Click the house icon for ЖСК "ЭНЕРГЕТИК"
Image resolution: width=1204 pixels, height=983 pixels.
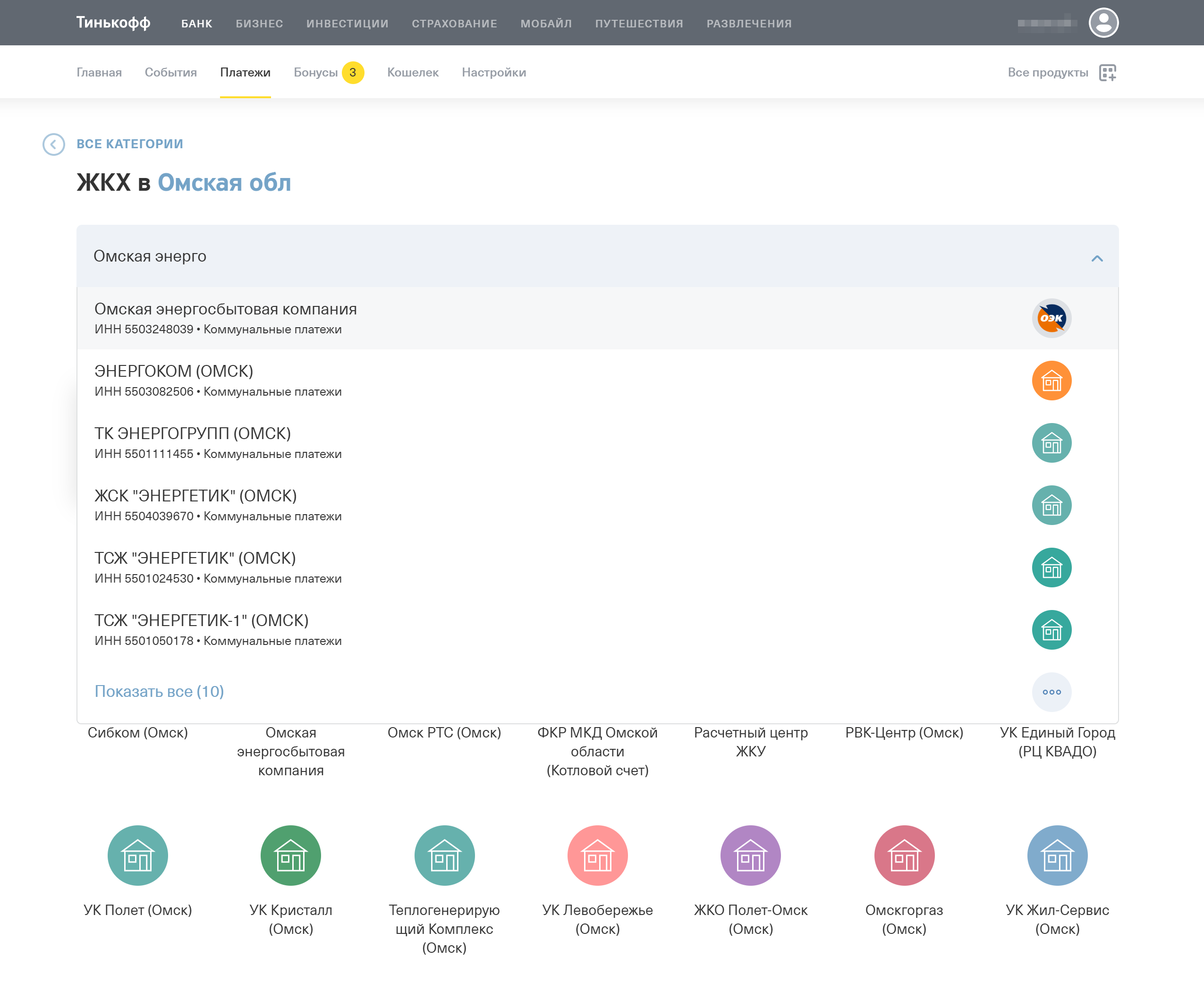pyautogui.click(x=1051, y=505)
